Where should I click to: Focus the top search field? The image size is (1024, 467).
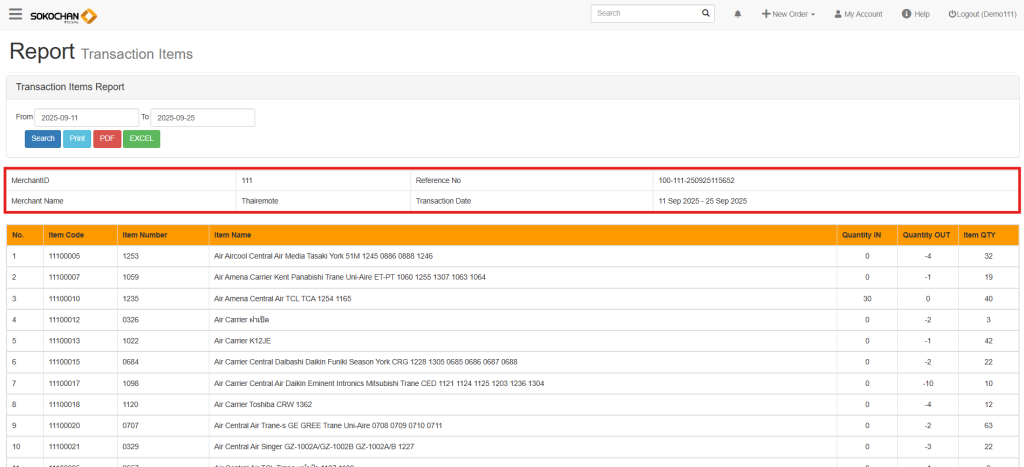(645, 14)
